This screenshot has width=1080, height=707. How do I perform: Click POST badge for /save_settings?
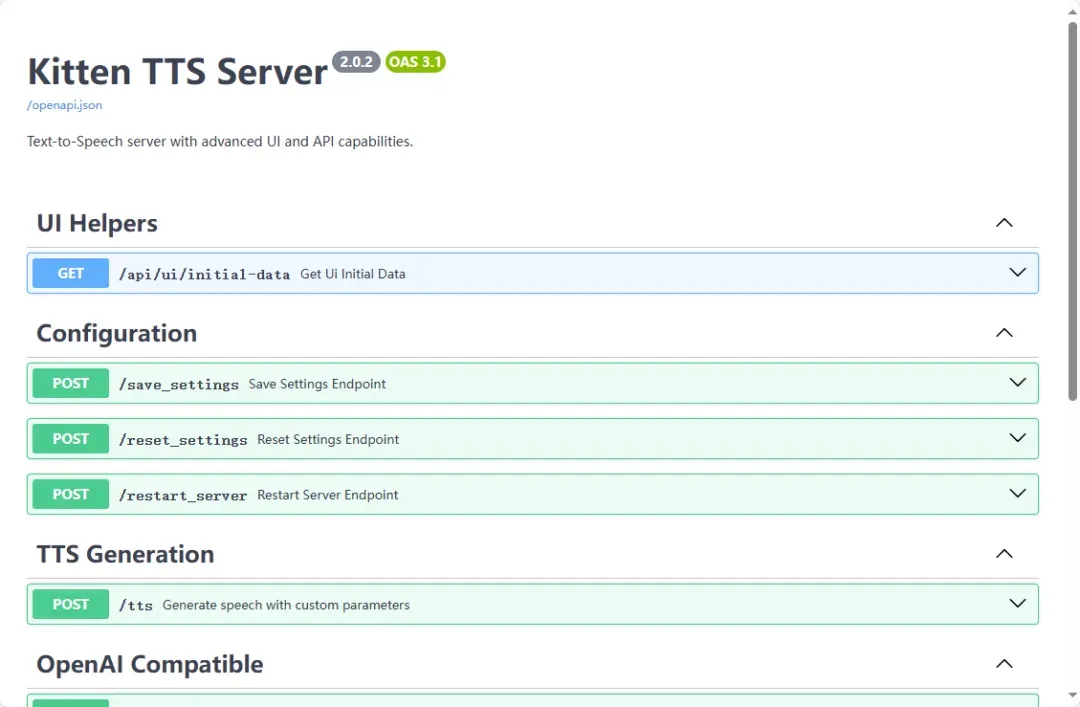(70, 383)
